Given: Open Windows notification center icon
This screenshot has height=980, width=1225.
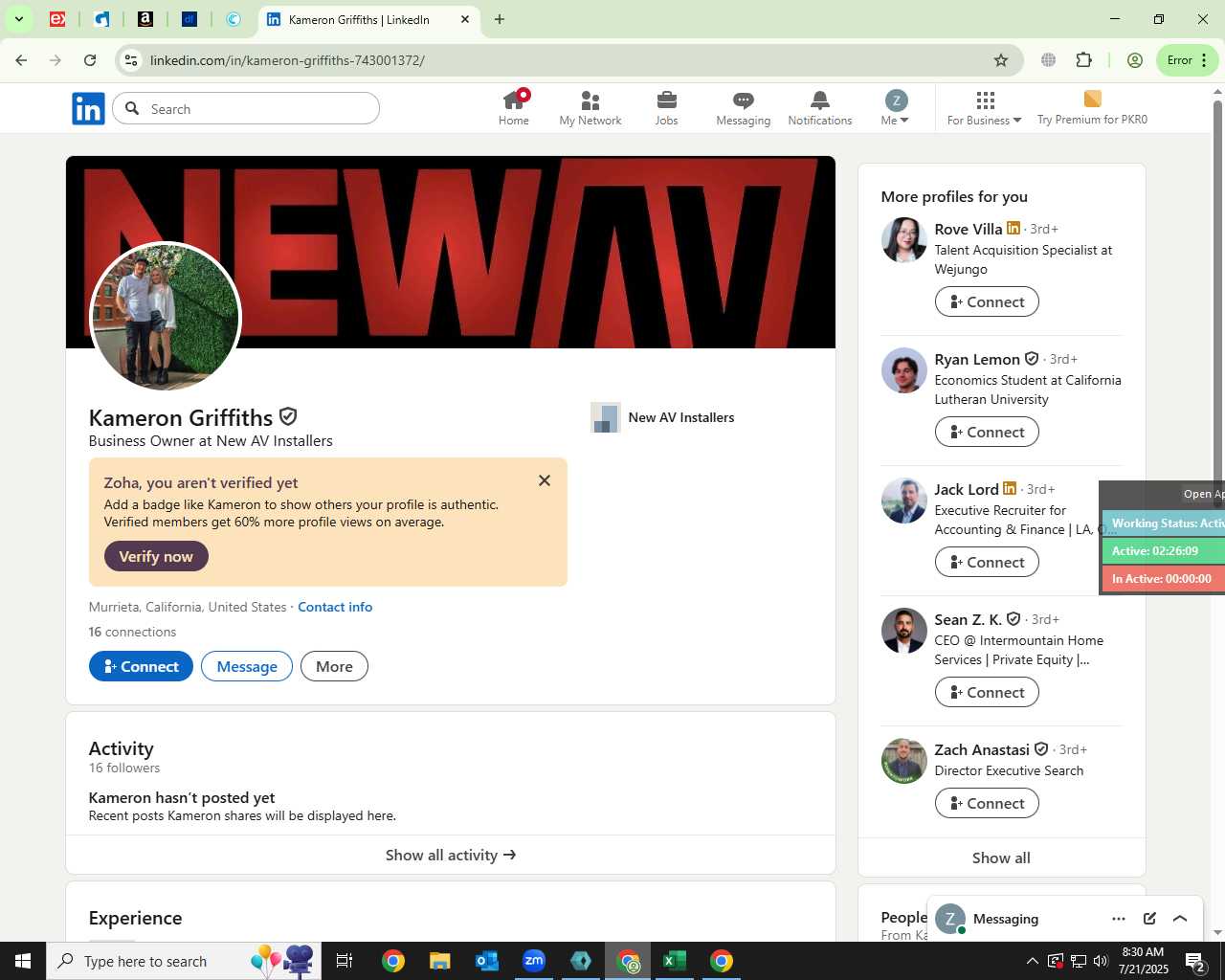Looking at the screenshot, I should pyautogui.click(x=1195, y=961).
